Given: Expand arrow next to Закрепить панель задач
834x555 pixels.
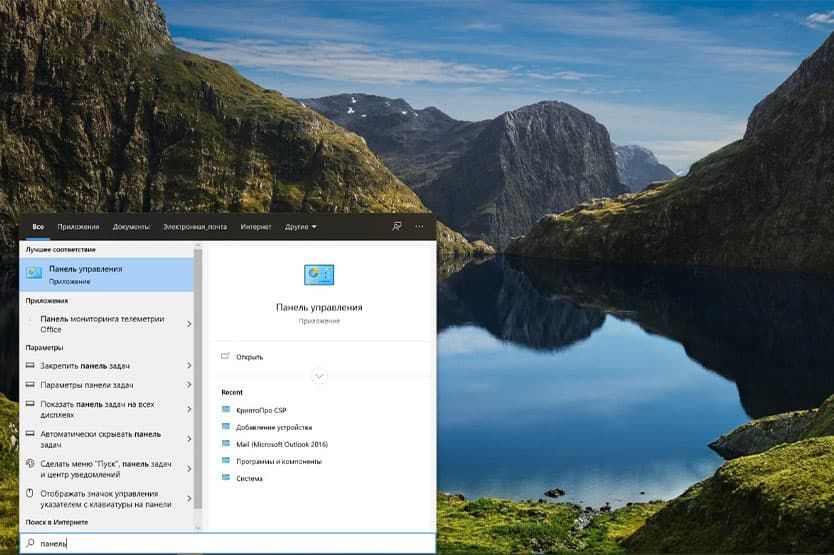Looking at the screenshot, I should tap(188, 366).
